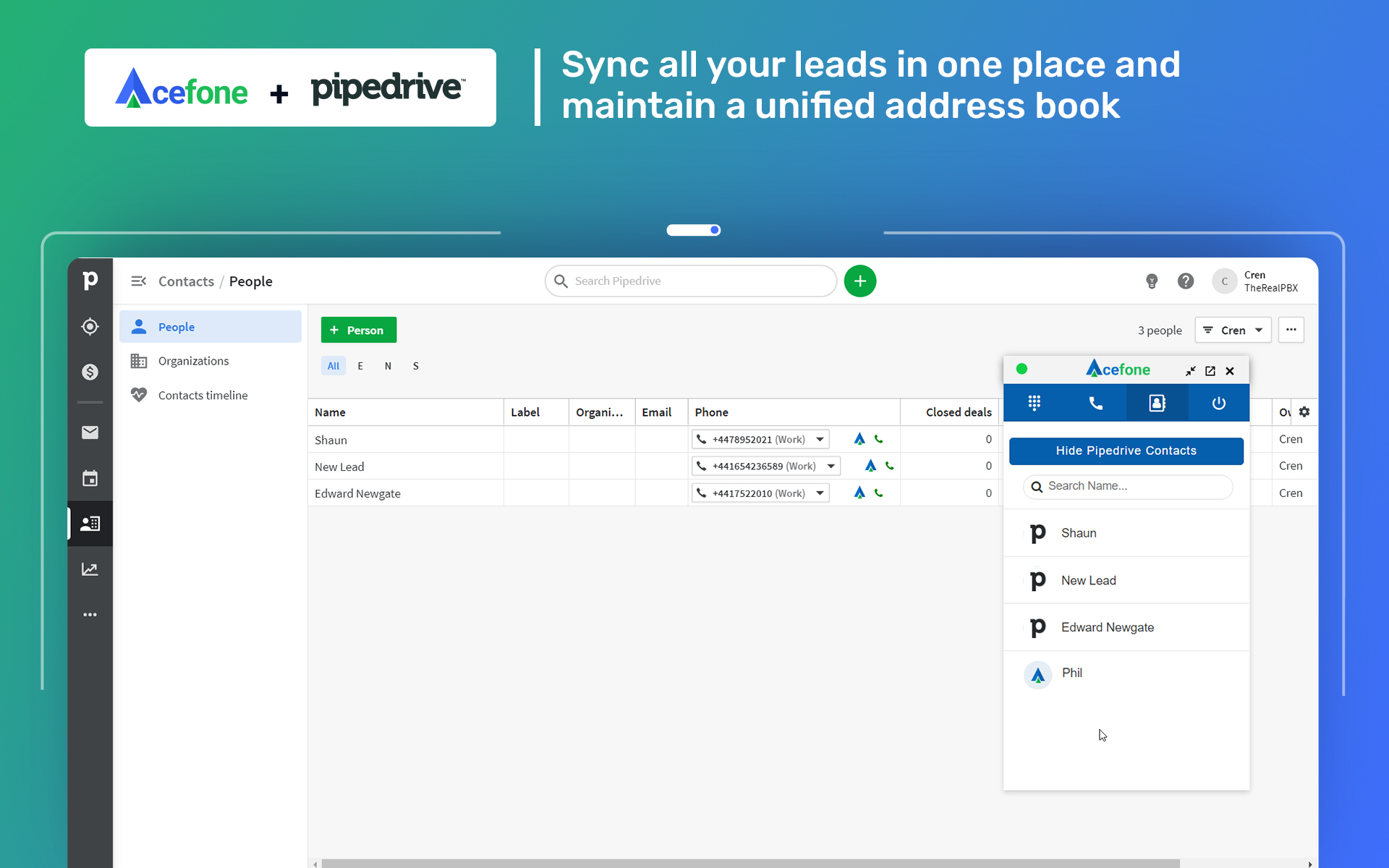Select Shaun in Acefone contact list
The image size is (1389, 868).
pos(1126,533)
